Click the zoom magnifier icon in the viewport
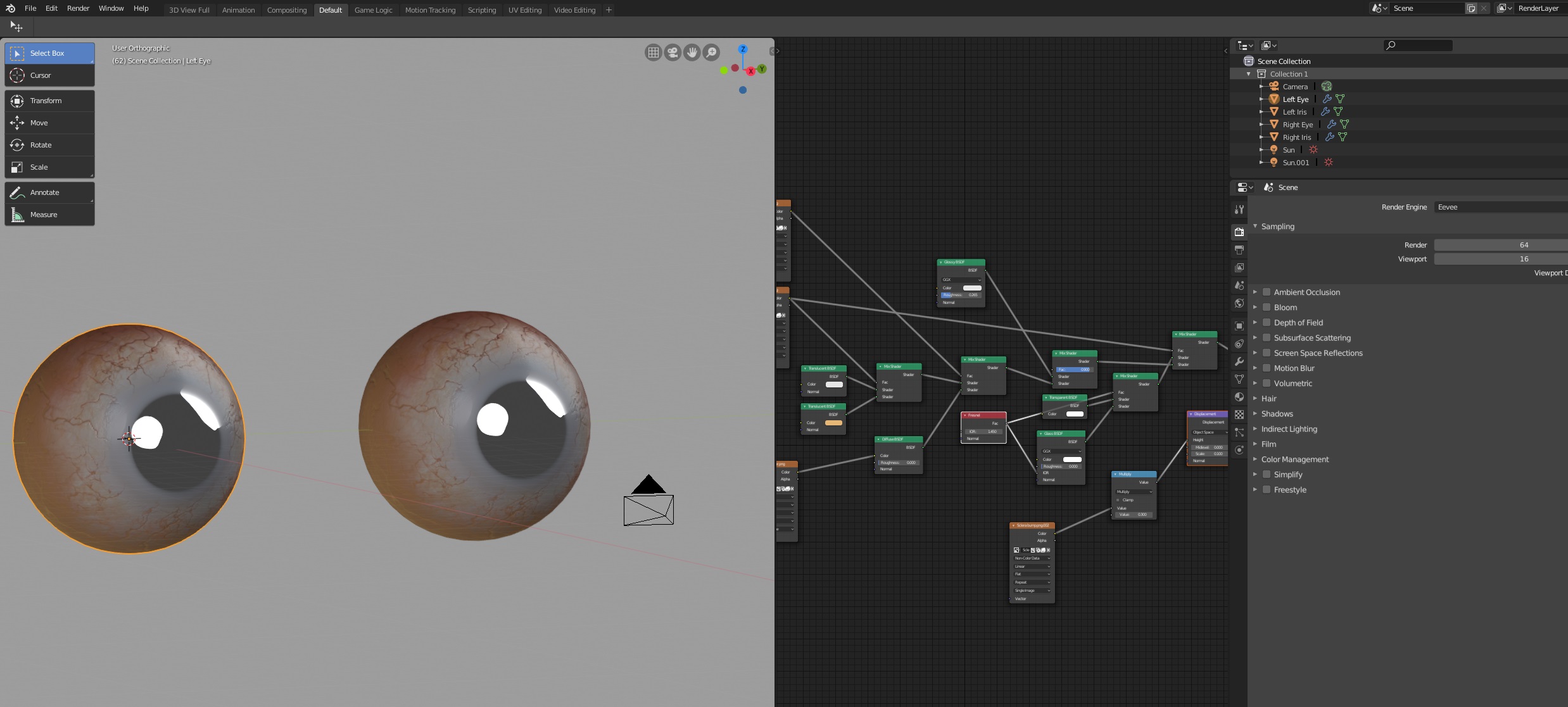Image resolution: width=1568 pixels, height=707 pixels. click(711, 53)
